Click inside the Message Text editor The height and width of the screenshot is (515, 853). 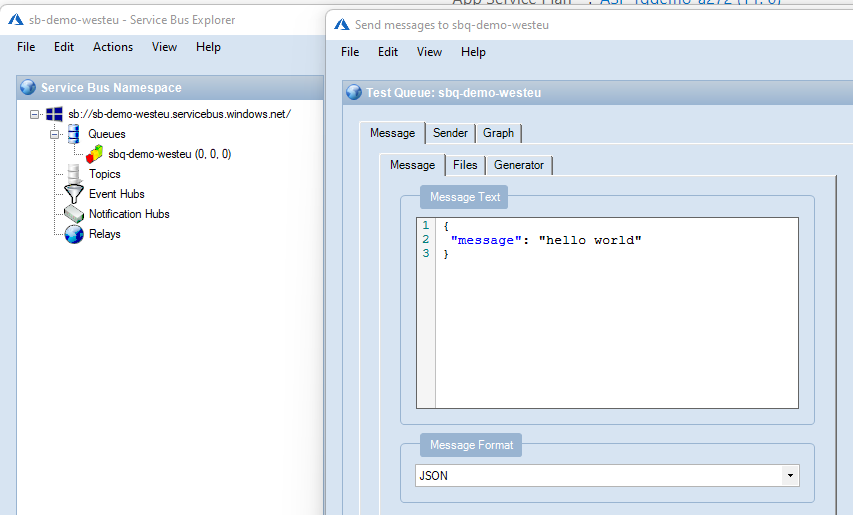616,320
